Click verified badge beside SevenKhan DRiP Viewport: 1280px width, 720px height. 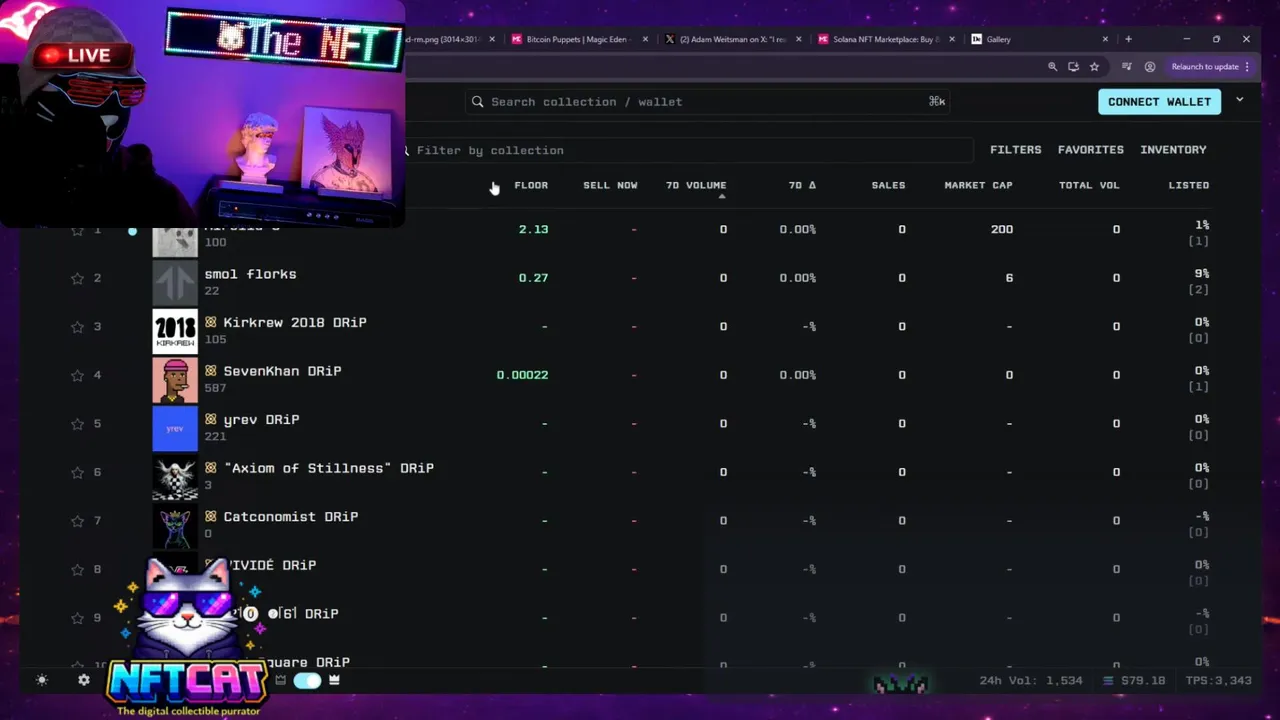point(211,371)
